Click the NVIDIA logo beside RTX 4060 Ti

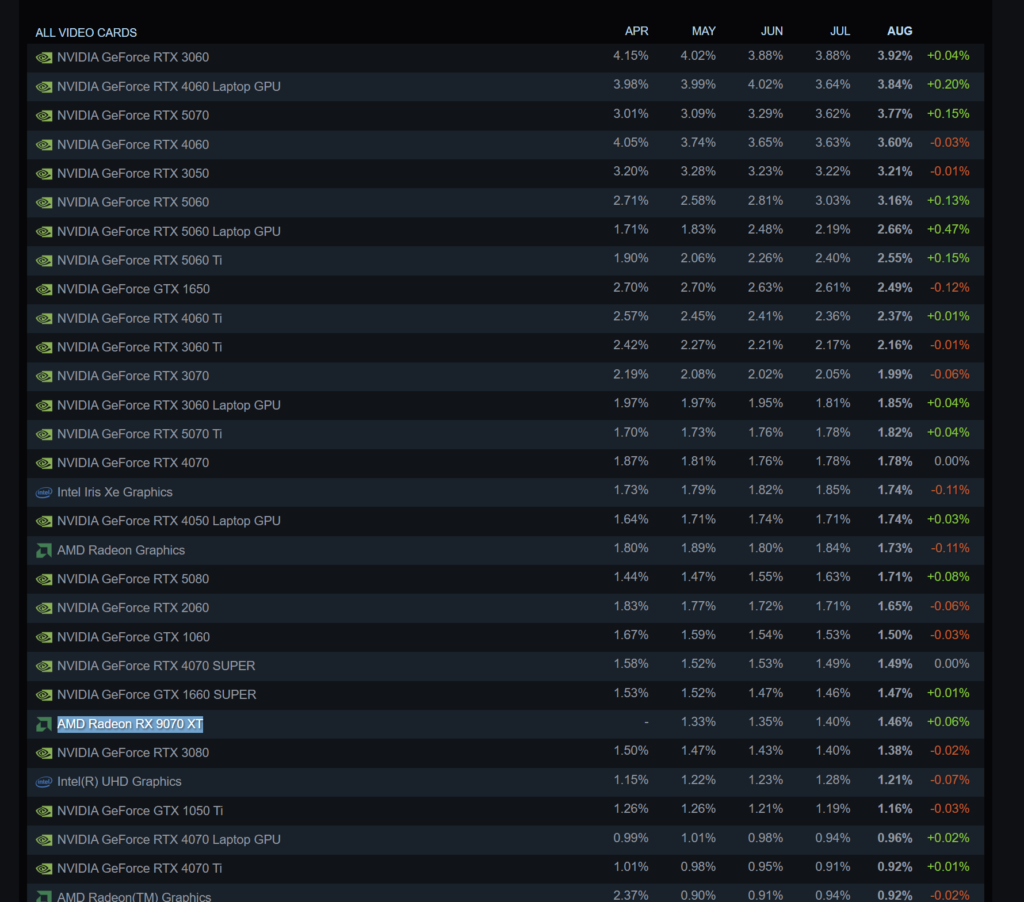[44, 319]
